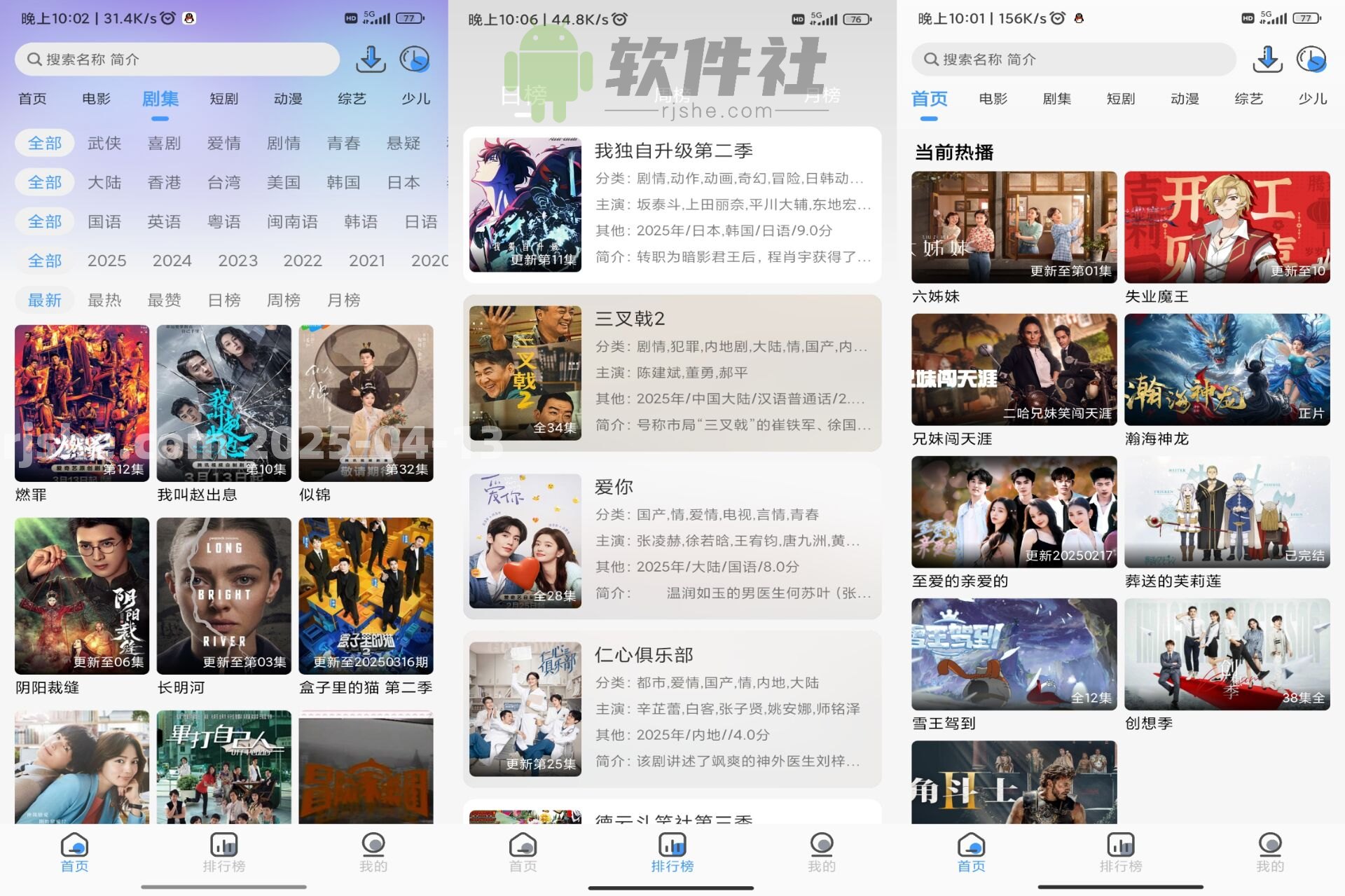Viewport: 1345px width, 896px height.
Task: Click the 月榜 sorting option
Action: click(x=343, y=300)
